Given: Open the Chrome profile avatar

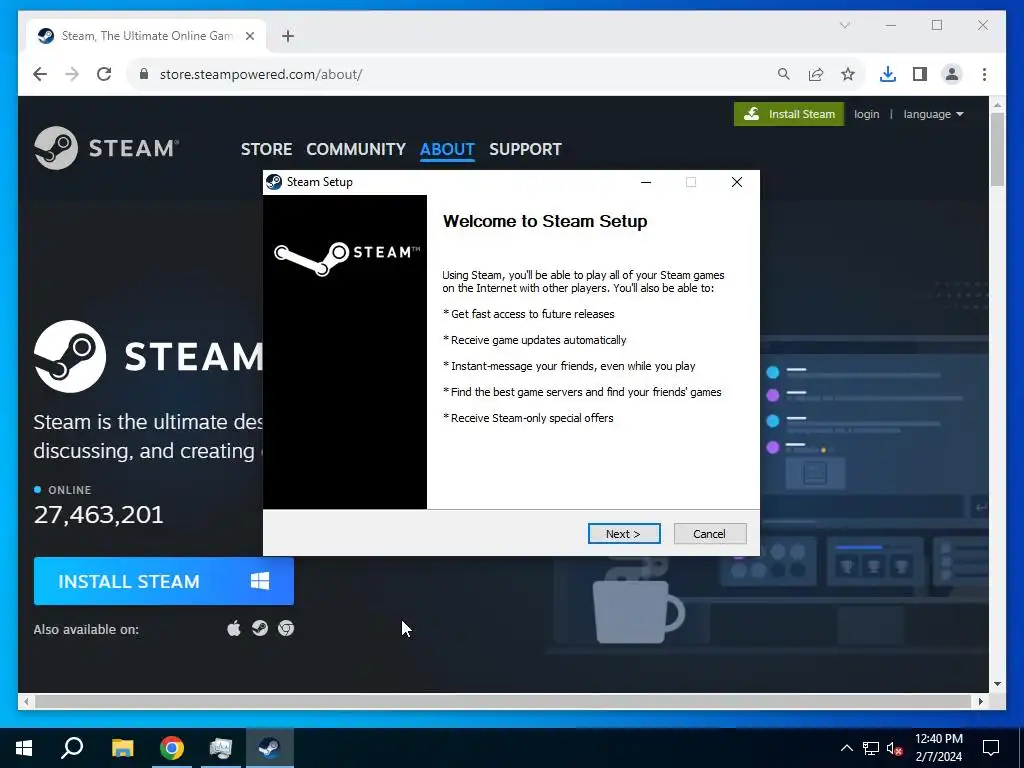Looking at the screenshot, I should tap(952, 74).
